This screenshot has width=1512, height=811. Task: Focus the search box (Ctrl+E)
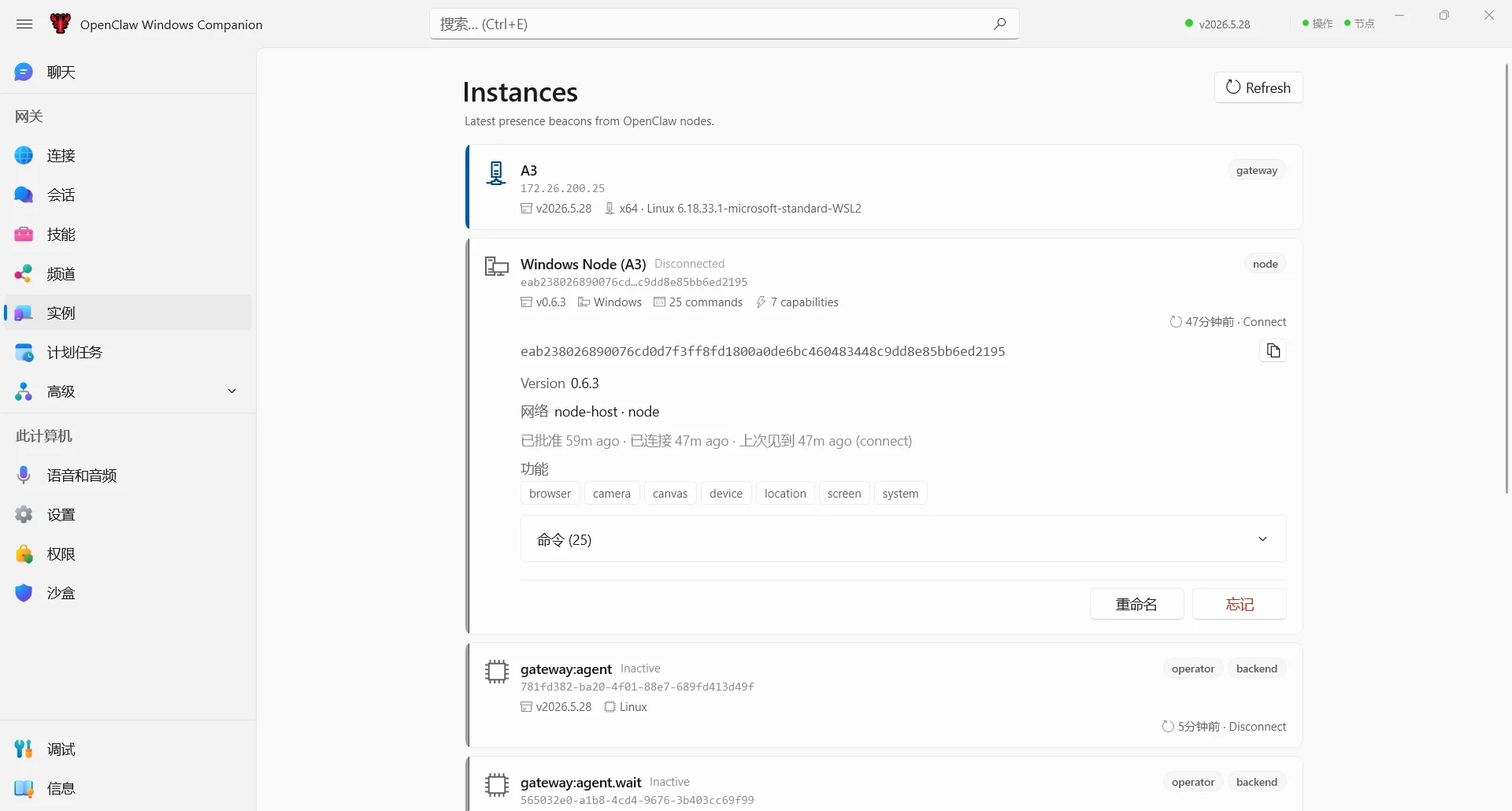724,24
